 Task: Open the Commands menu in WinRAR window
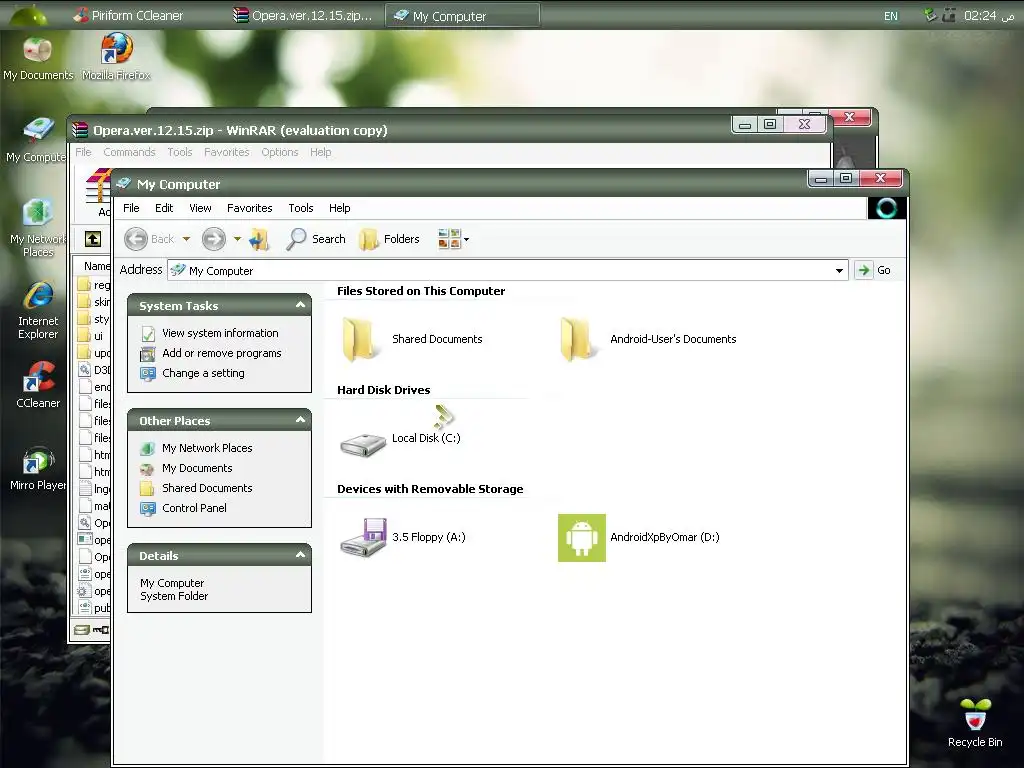click(x=129, y=152)
